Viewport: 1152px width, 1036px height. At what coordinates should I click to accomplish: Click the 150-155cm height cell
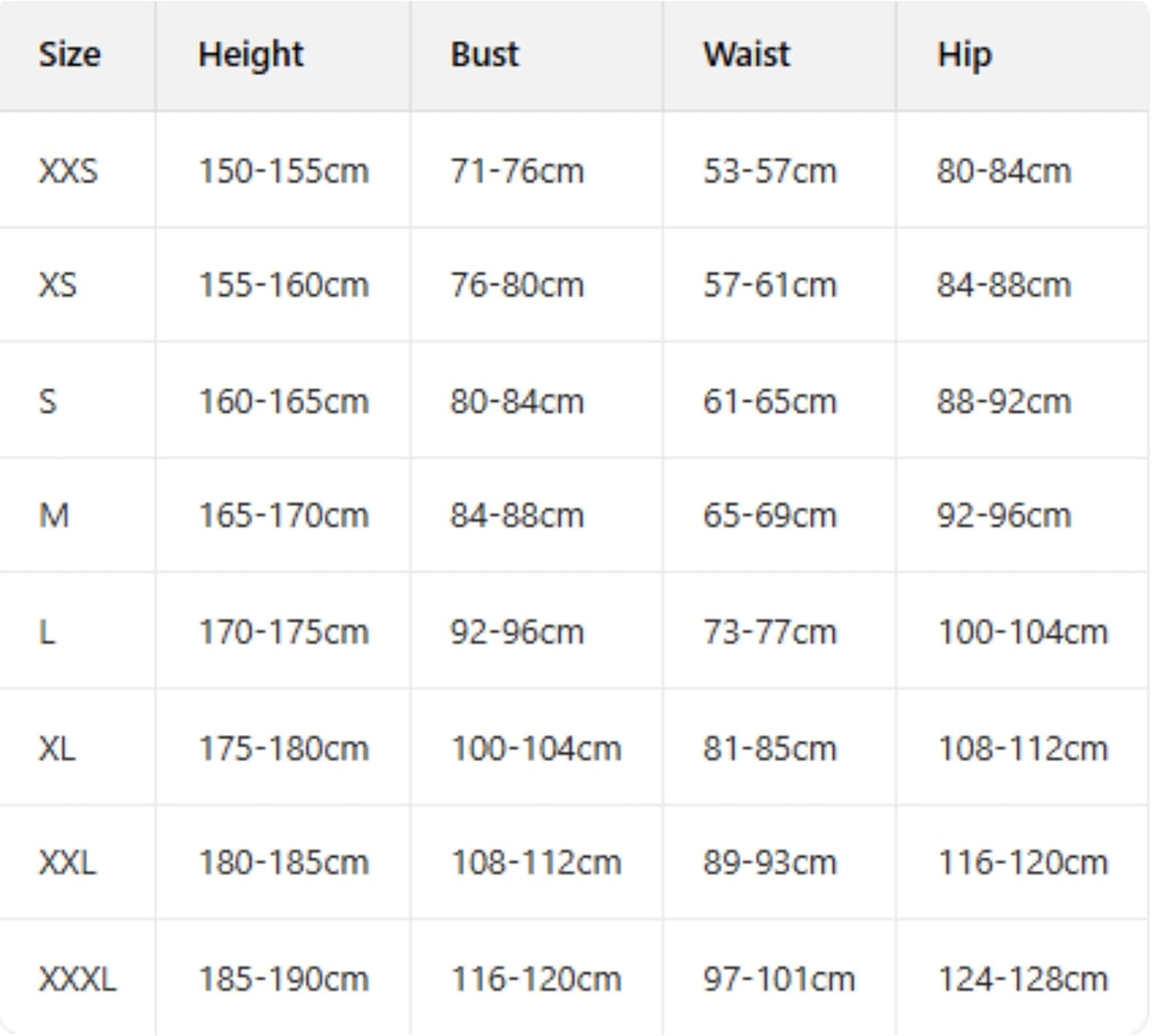283,170
